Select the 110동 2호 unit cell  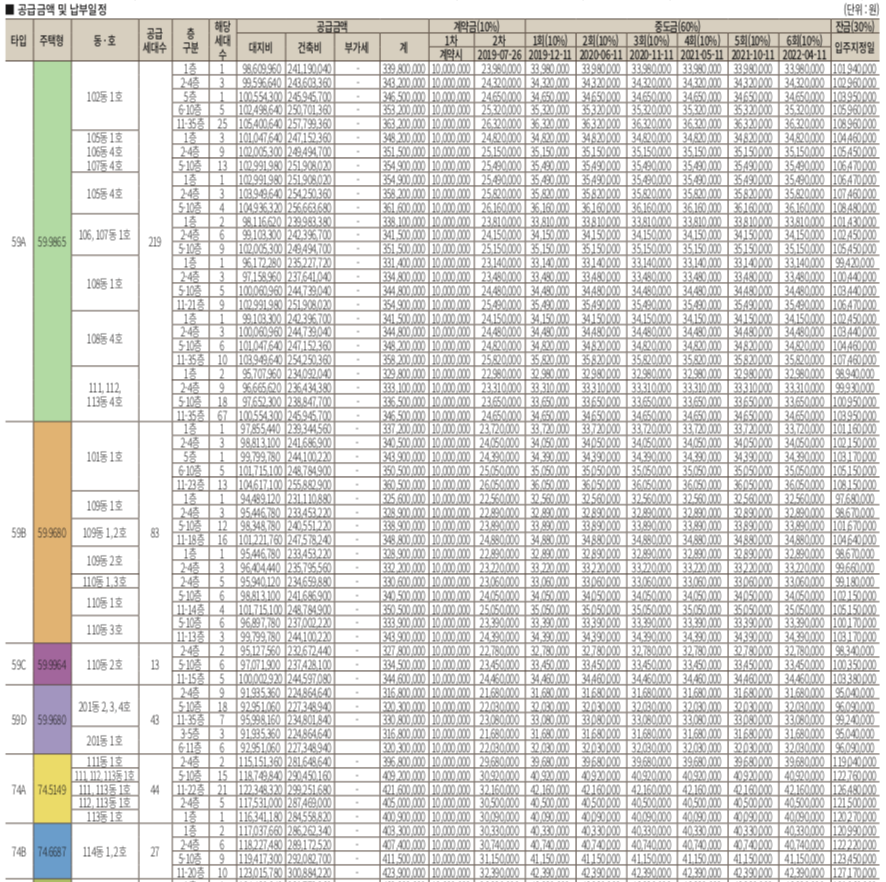105,664
